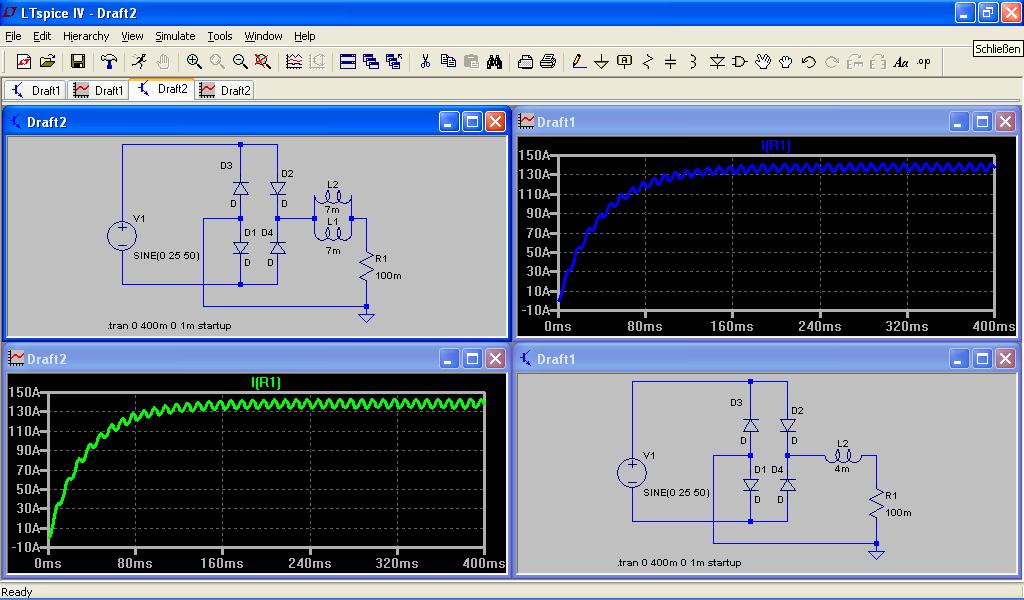Select the Diode component tool

[x=717, y=62]
